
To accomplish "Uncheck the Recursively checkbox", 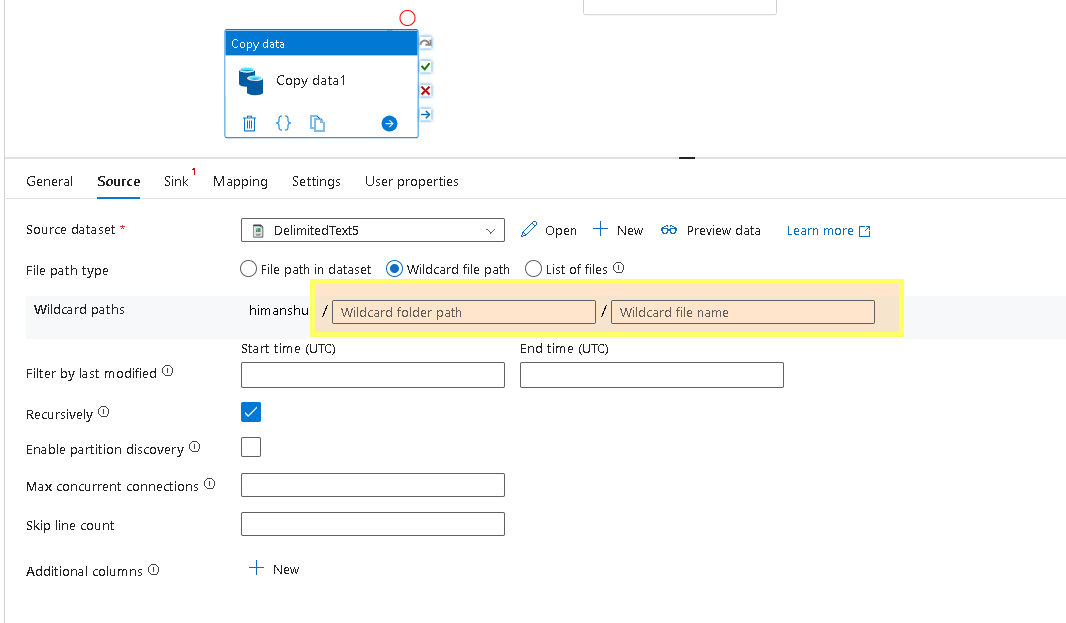I will point(251,412).
